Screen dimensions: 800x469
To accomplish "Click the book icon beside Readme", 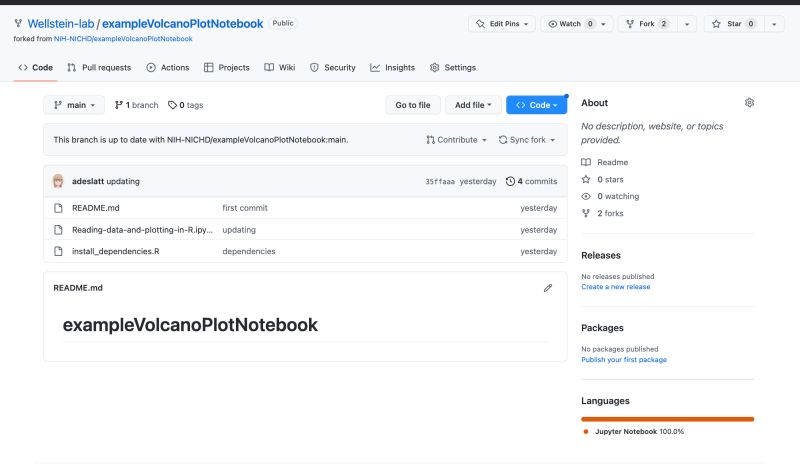I will click(x=586, y=162).
